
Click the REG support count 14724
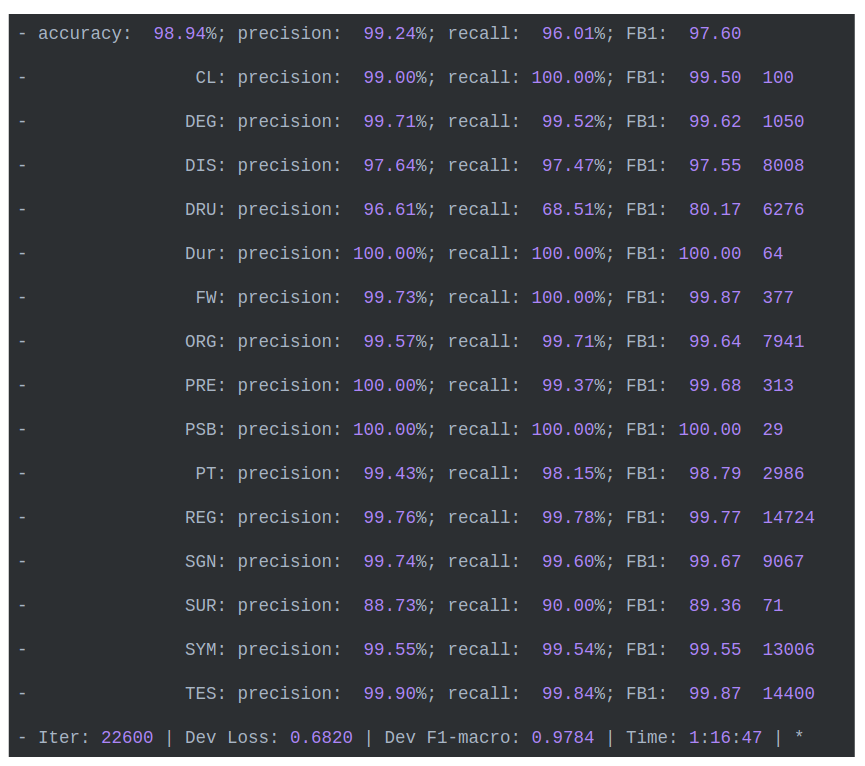point(788,518)
